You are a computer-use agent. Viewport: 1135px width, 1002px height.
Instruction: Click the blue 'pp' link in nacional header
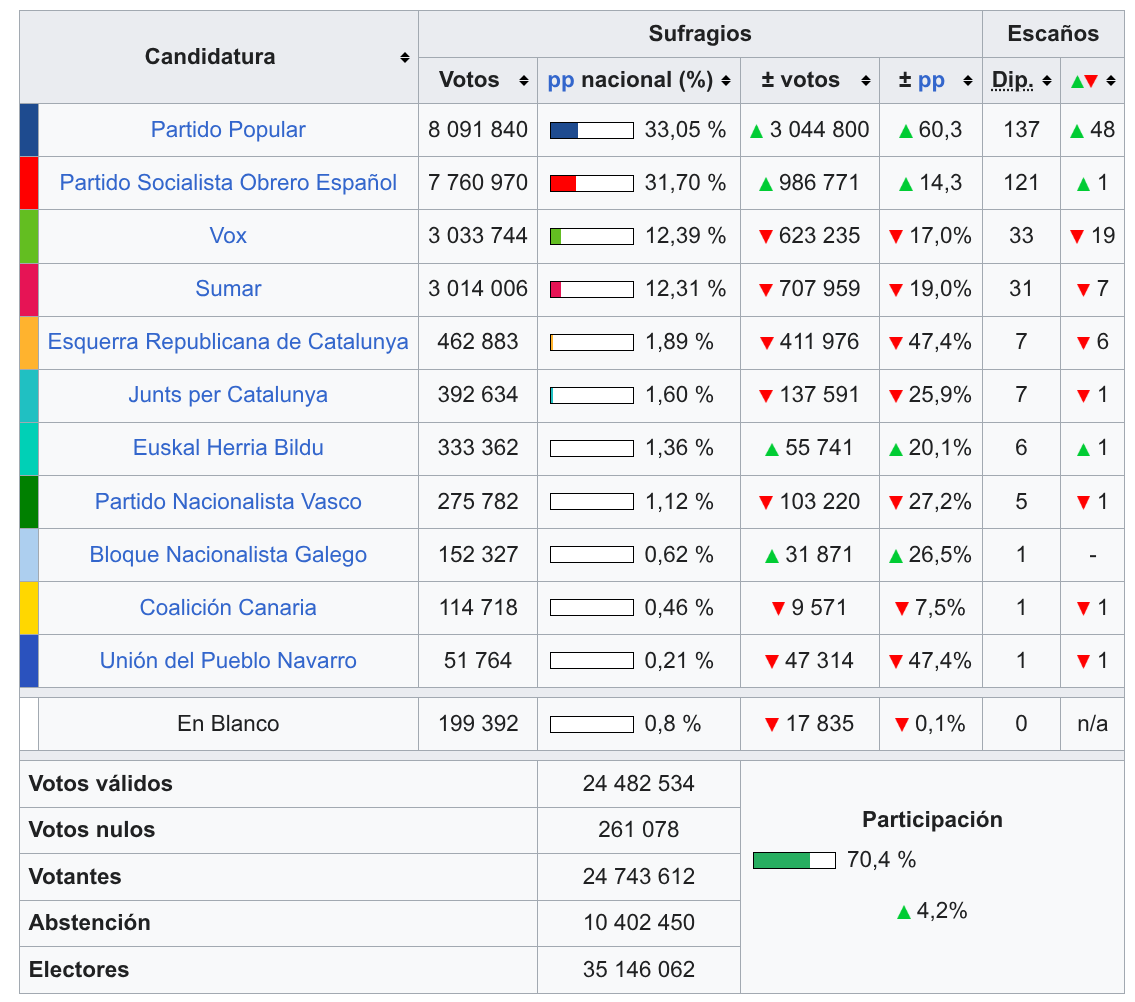tap(561, 81)
